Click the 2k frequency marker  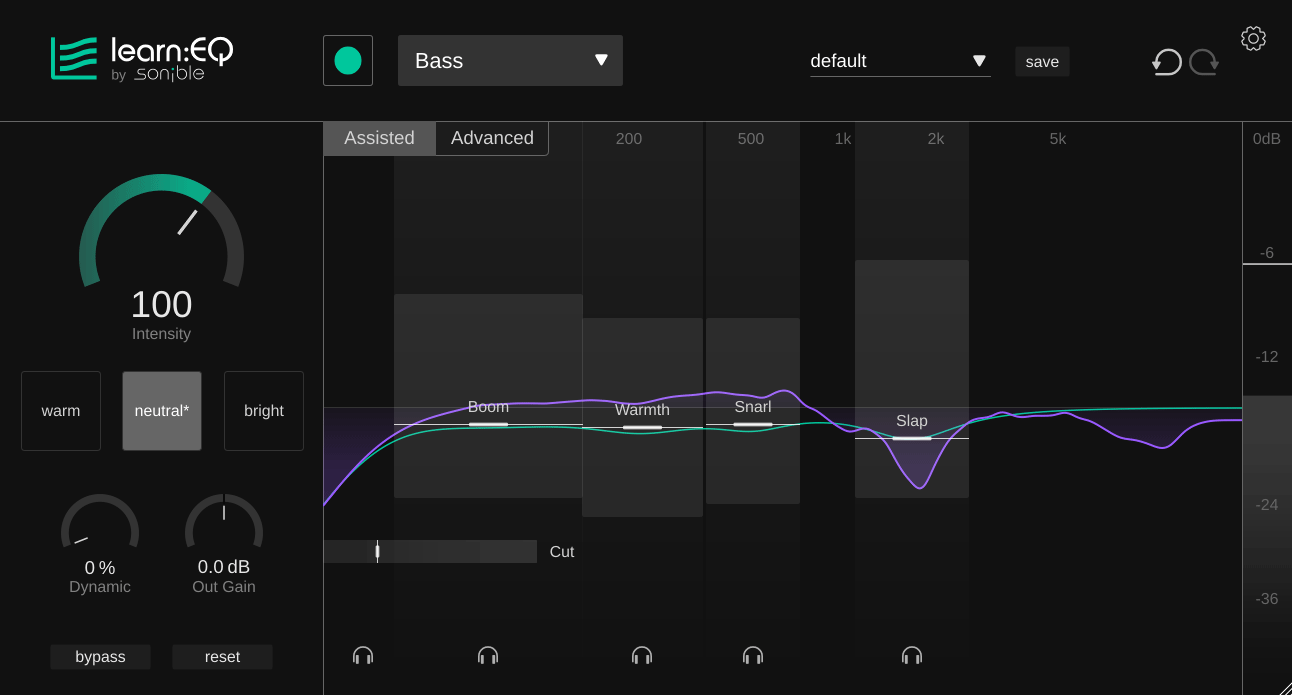click(936, 139)
